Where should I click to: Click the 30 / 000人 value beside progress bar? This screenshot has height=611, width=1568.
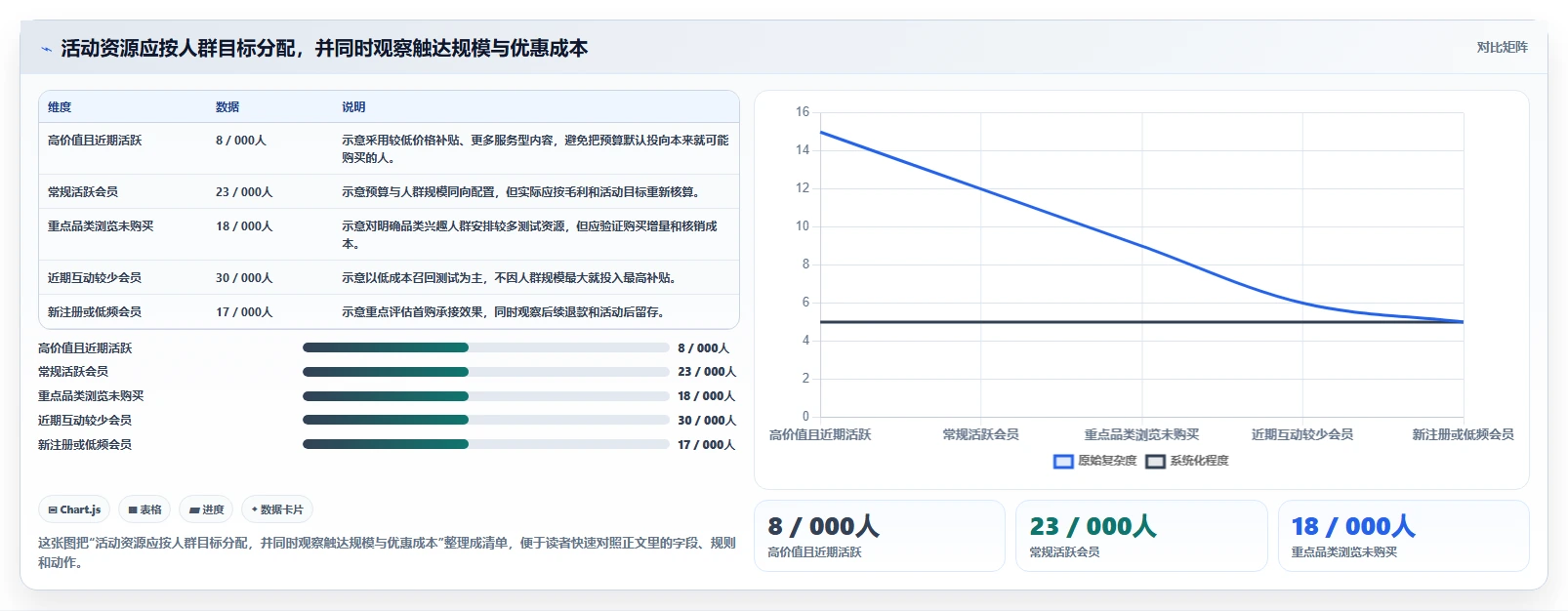pos(707,421)
